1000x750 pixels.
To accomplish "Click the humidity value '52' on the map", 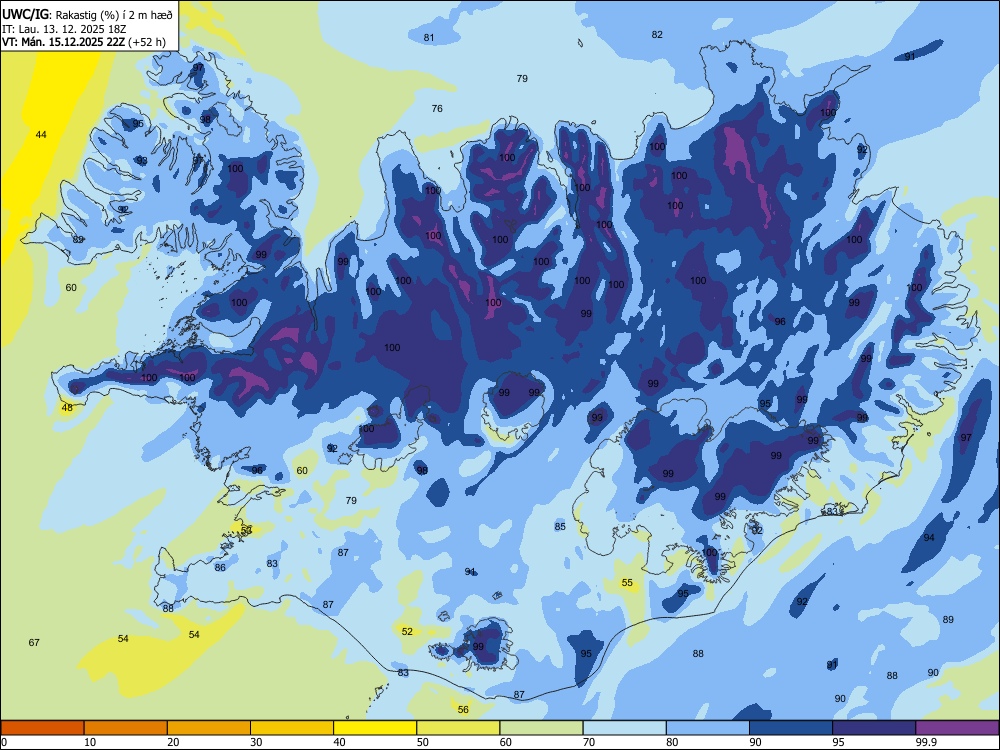I will (407, 631).
